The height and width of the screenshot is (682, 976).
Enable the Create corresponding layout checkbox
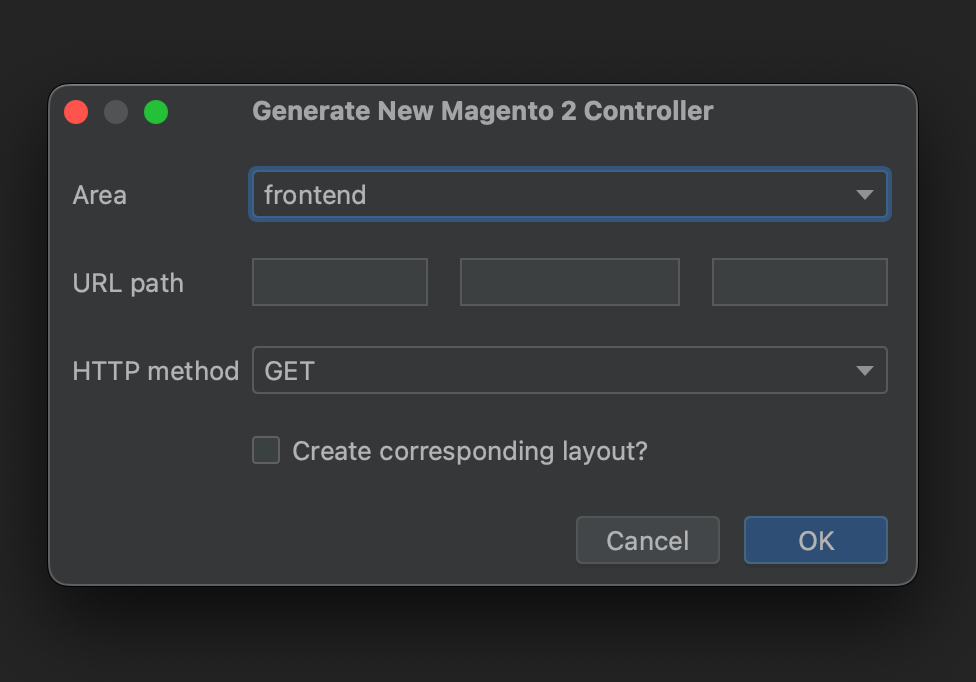coord(266,450)
